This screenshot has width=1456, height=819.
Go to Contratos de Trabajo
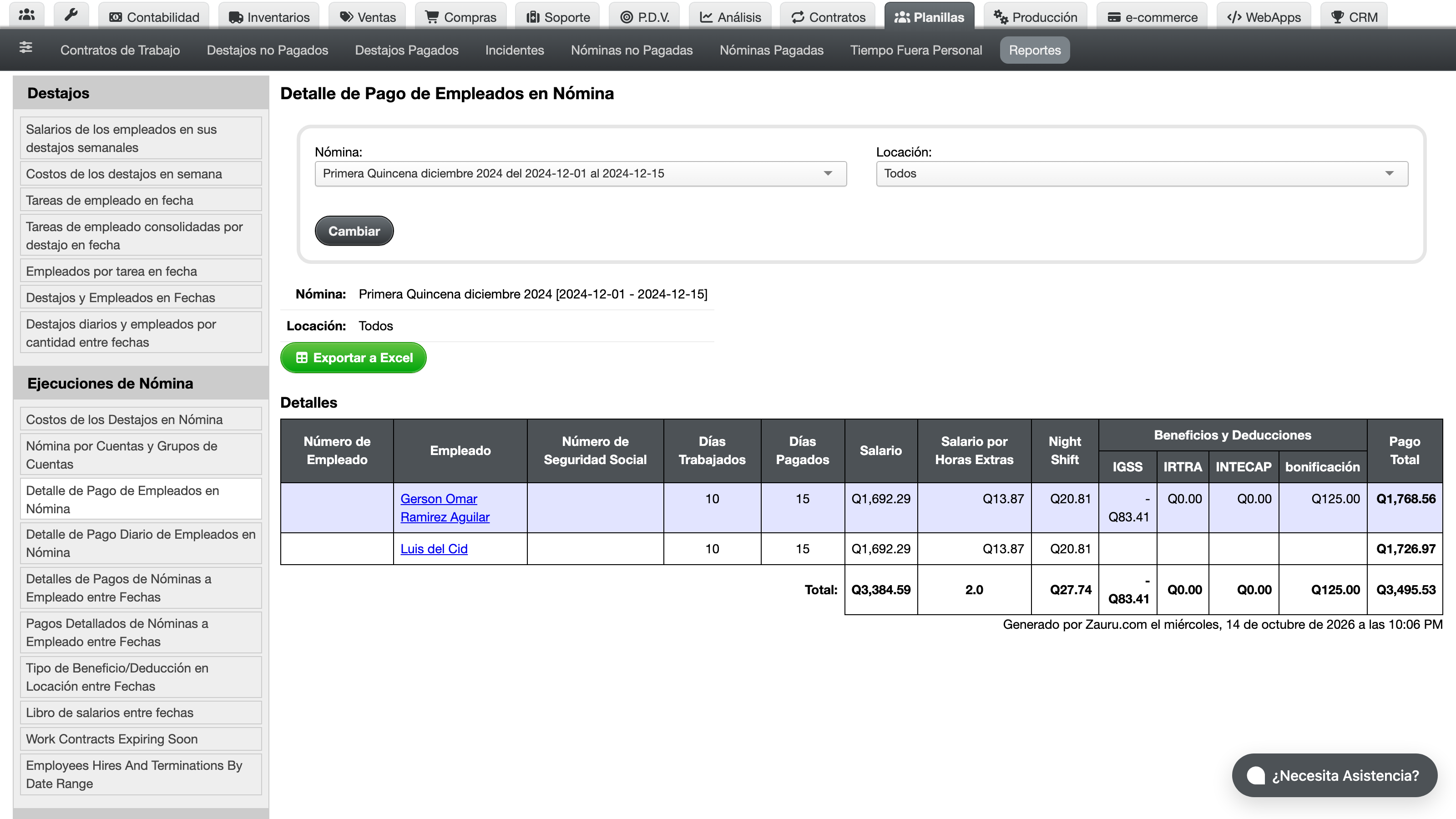(x=120, y=50)
